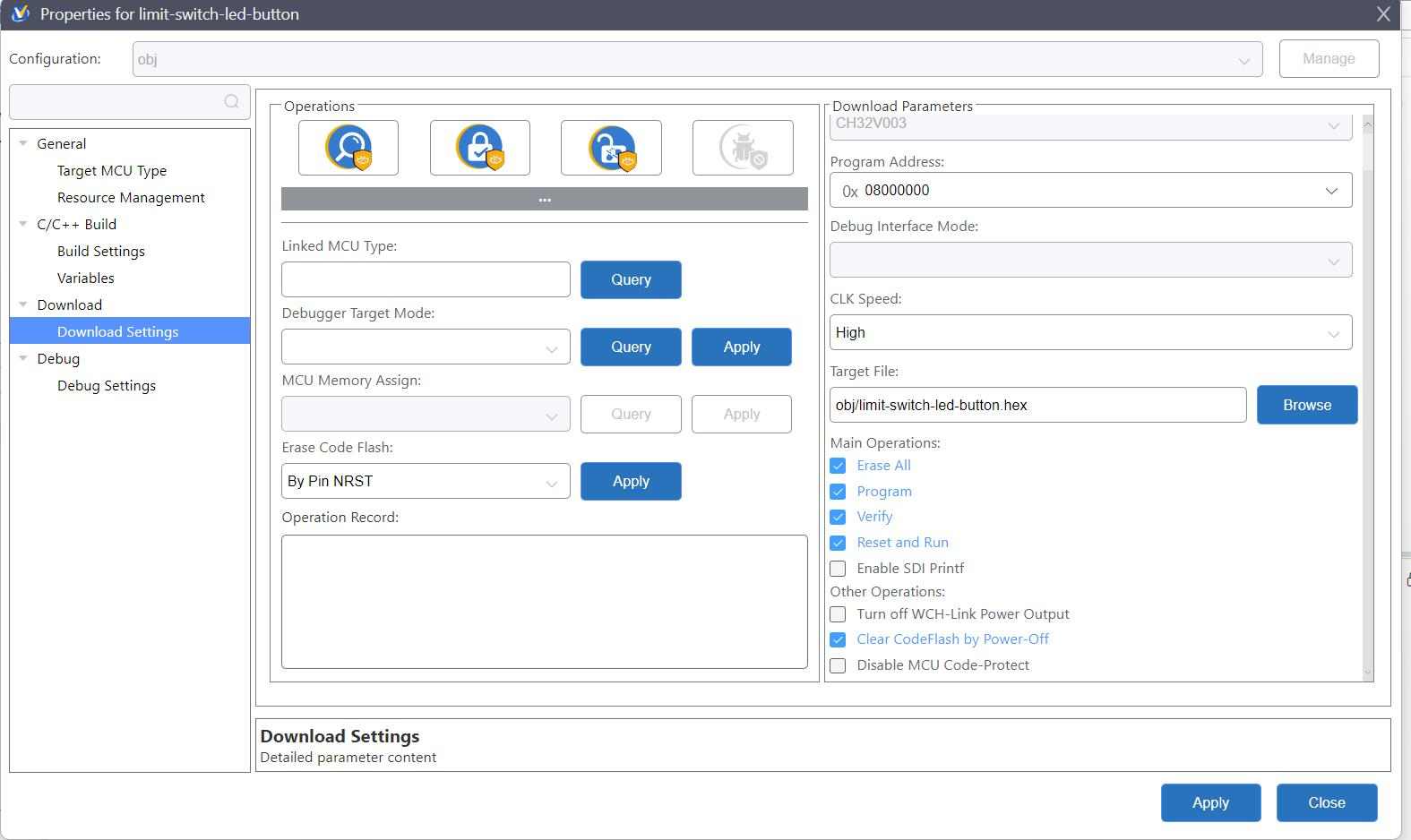The image size is (1411, 840).
Task: Disable the Reset and Run checkbox
Action: pos(838,543)
